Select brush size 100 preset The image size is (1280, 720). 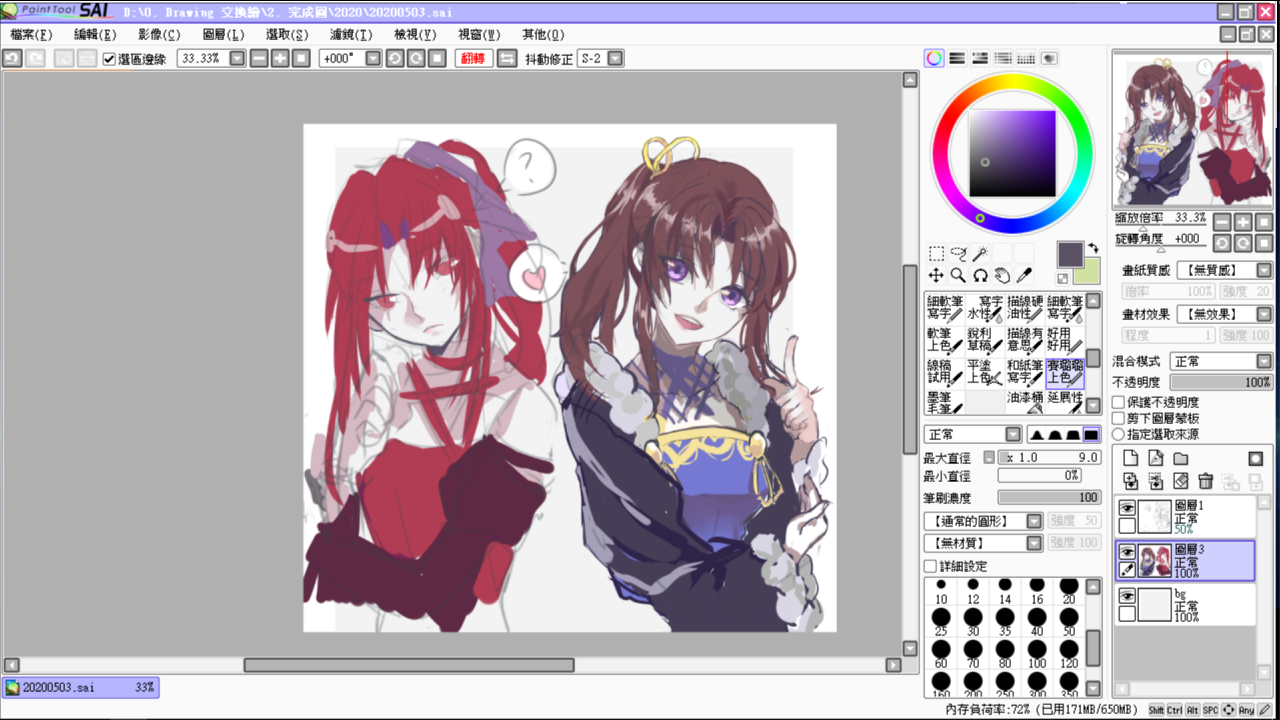click(x=1037, y=655)
